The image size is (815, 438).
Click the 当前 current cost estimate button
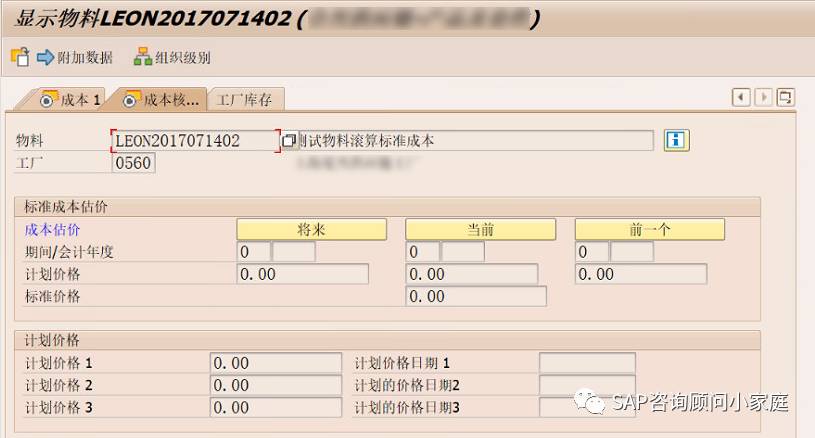pos(480,230)
